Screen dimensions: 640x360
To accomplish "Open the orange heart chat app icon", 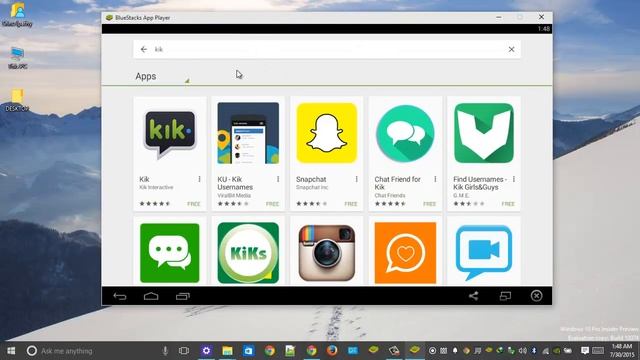I will (405, 253).
